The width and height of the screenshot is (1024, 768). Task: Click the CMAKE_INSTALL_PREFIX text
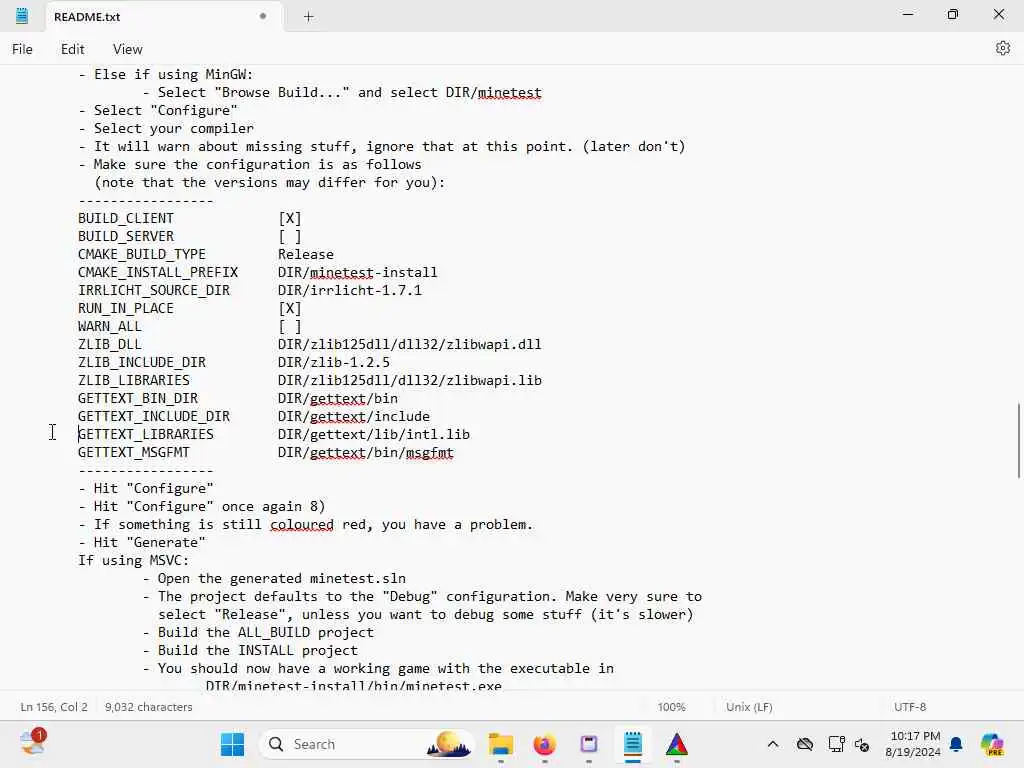(x=158, y=272)
